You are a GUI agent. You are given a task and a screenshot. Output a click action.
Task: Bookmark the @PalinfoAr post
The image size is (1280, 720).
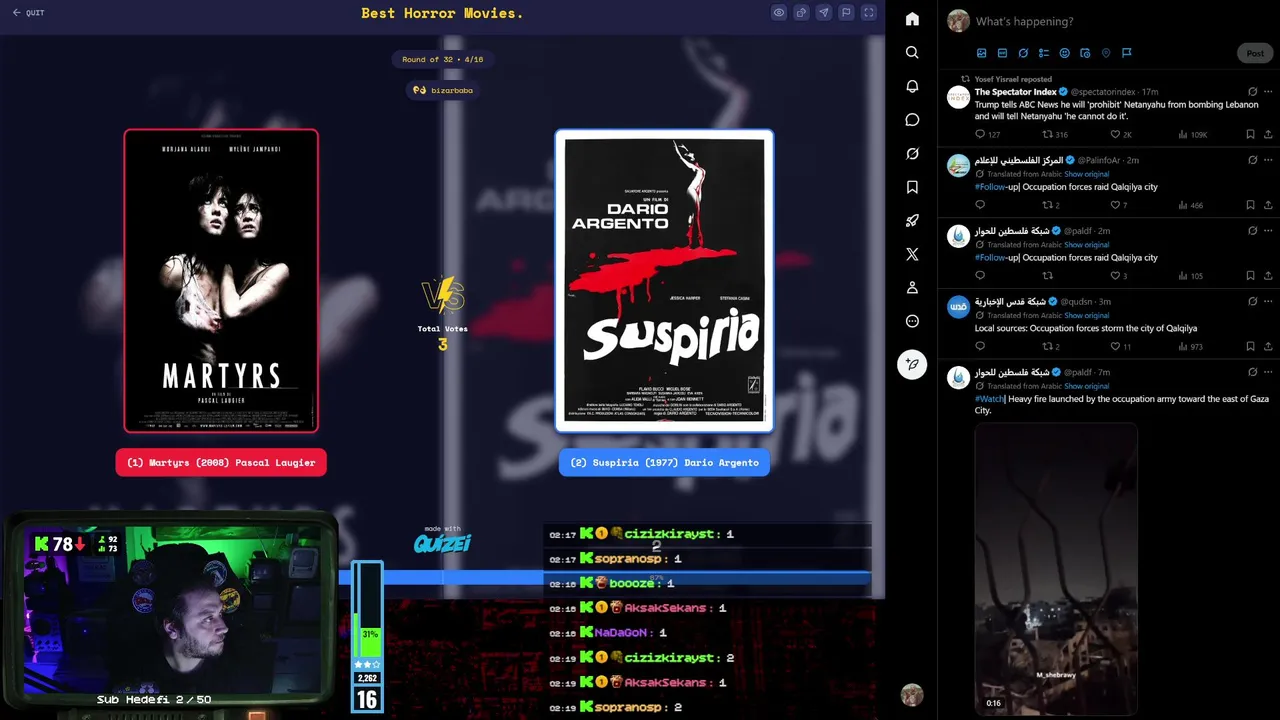pos(1250,205)
